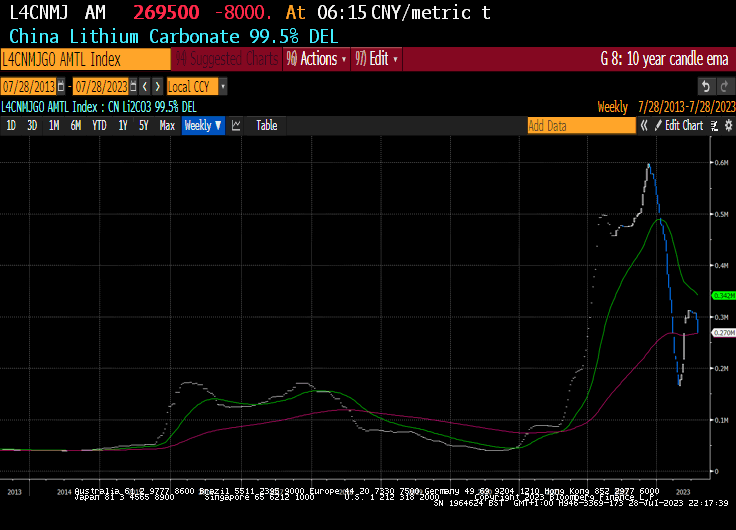
Task: Click the Add Data input field
Action: tap(580, 125)
